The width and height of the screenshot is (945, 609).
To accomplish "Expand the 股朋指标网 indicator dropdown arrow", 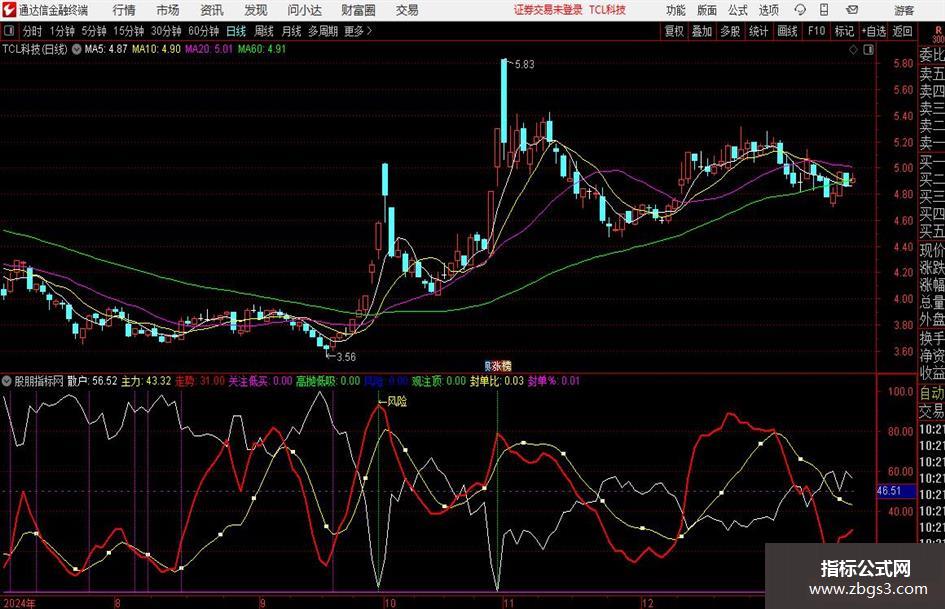I will tap(7, 381).
